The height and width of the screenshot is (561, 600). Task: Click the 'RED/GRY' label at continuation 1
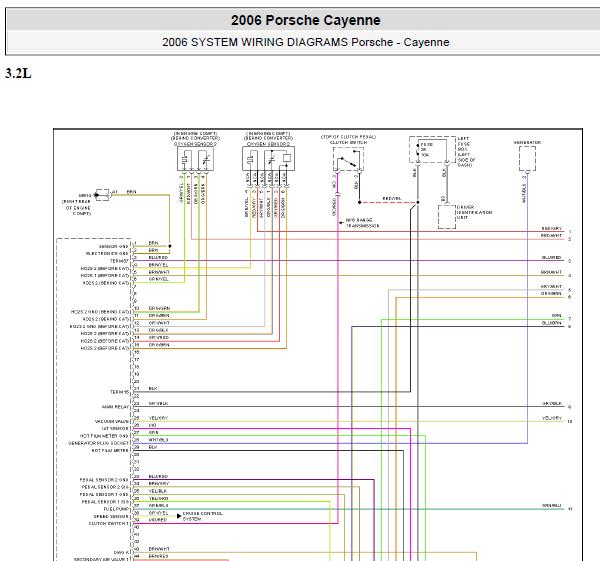(551, 228)
